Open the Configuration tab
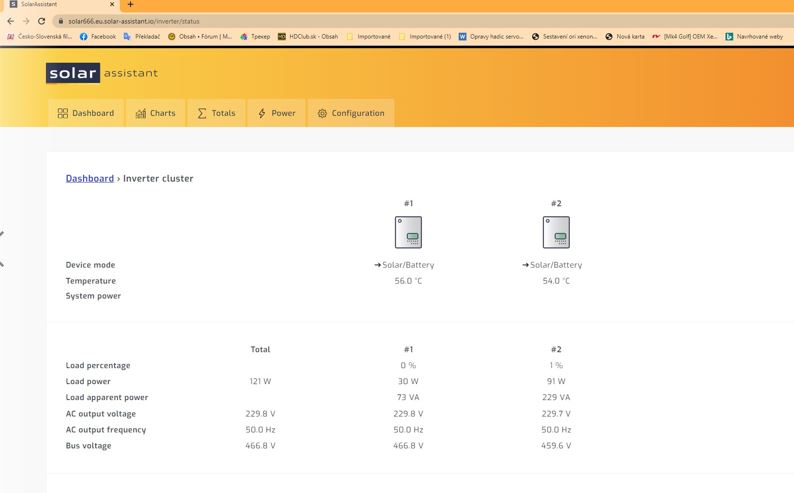 click(350, 113)
